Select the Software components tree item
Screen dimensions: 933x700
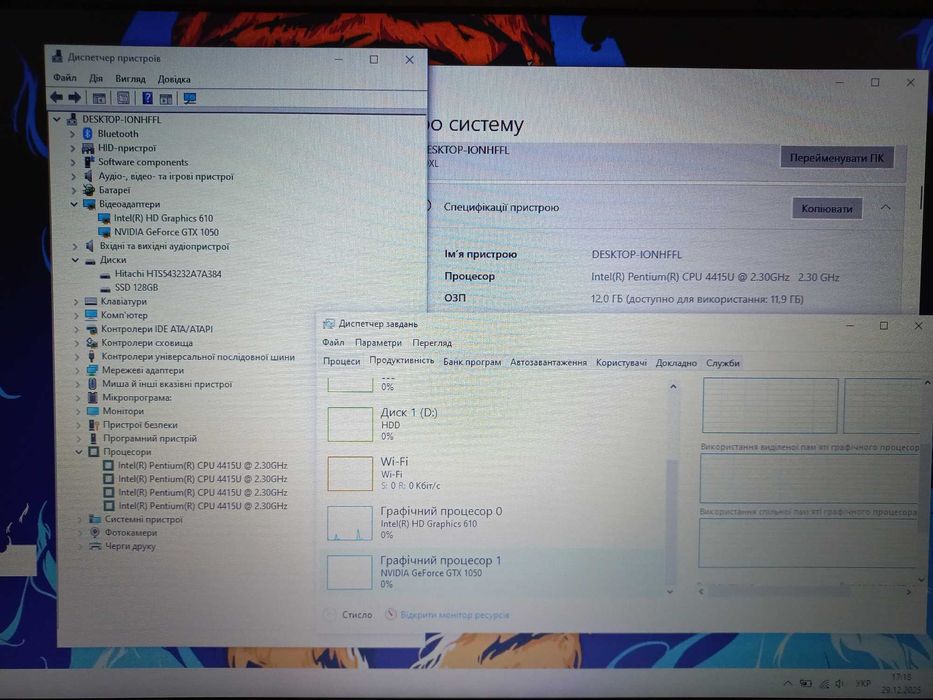pyautogui.click(x=143, y=162)
